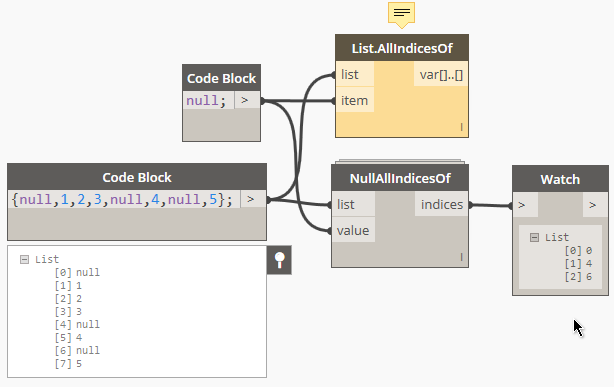
Task: Click lacing indicator on NullAllIndicesOf node
Action: pyautogui.click(x=462, y=257)
